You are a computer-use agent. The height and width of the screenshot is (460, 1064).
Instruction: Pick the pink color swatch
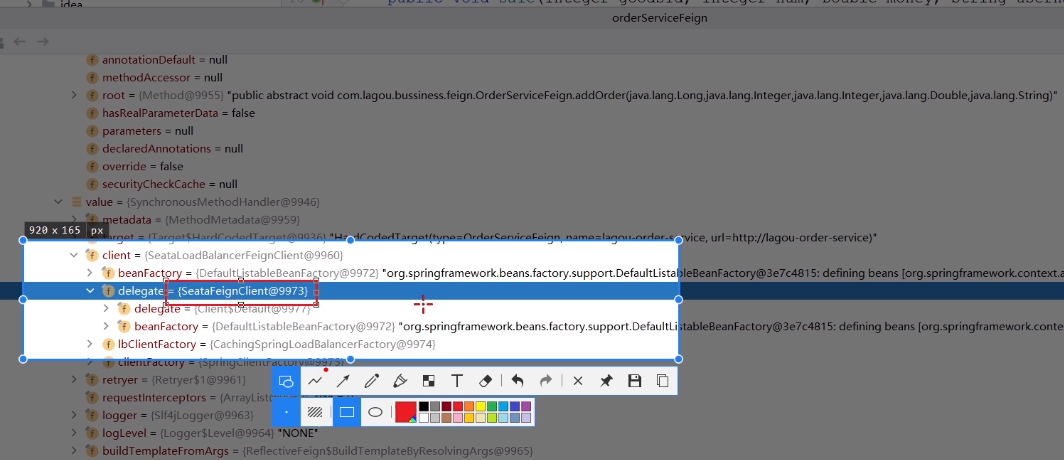(x=458, y=418)
